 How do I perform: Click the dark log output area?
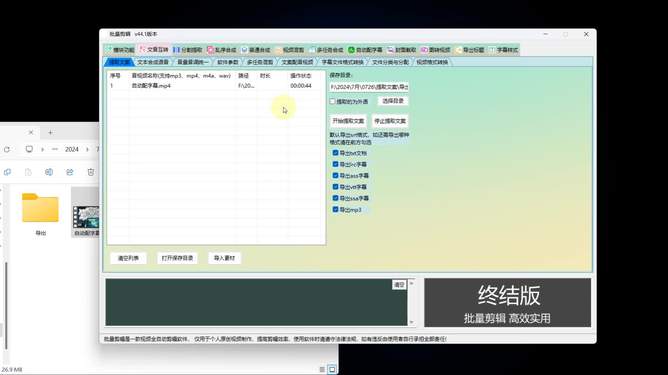pos(256,303)
